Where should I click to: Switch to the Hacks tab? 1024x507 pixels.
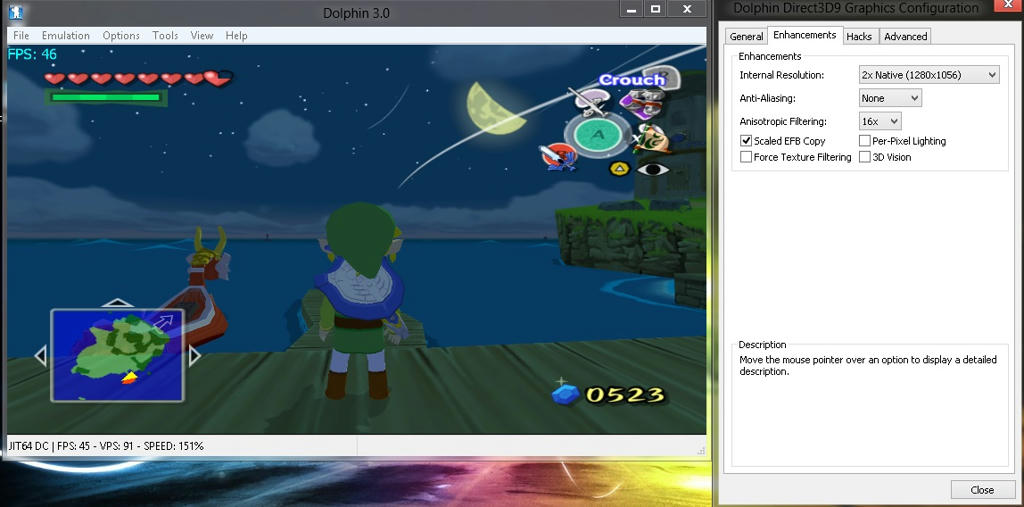pos(859,36)
